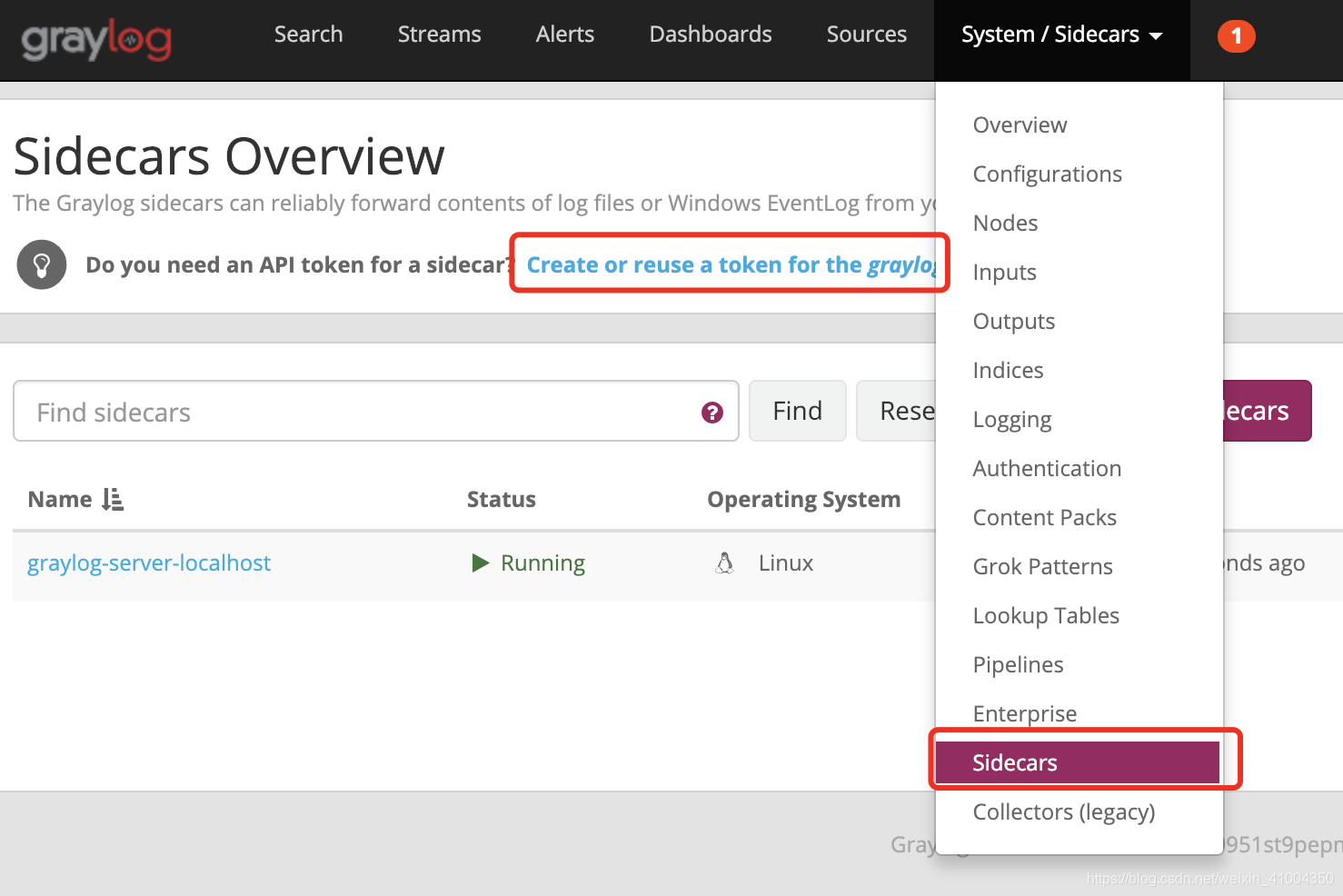This screenshot has height=896, width=1343.
Task: Select the highlighted Sidecars menu item
Action: click(x=1078, y=762)
